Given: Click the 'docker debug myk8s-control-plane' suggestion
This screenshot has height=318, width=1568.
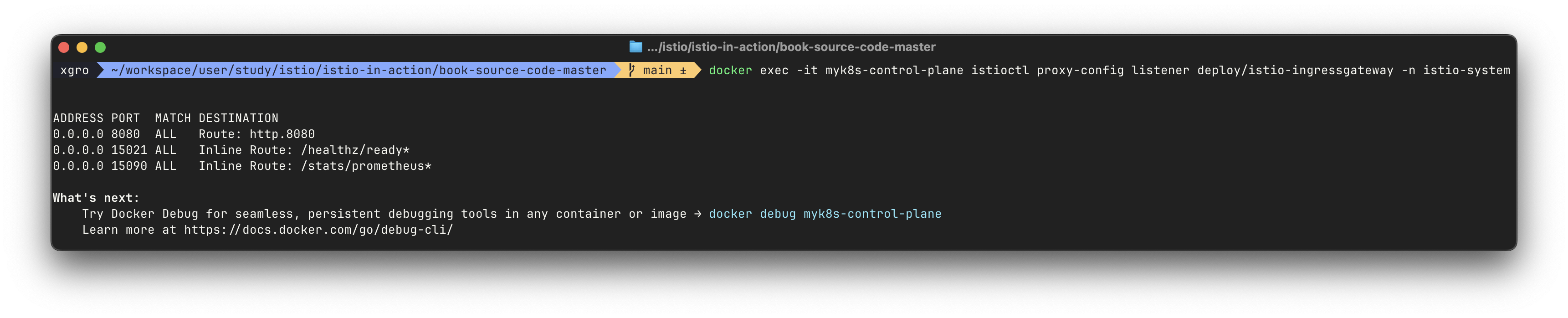Looking at the screenshot, I should pos(825,214).
